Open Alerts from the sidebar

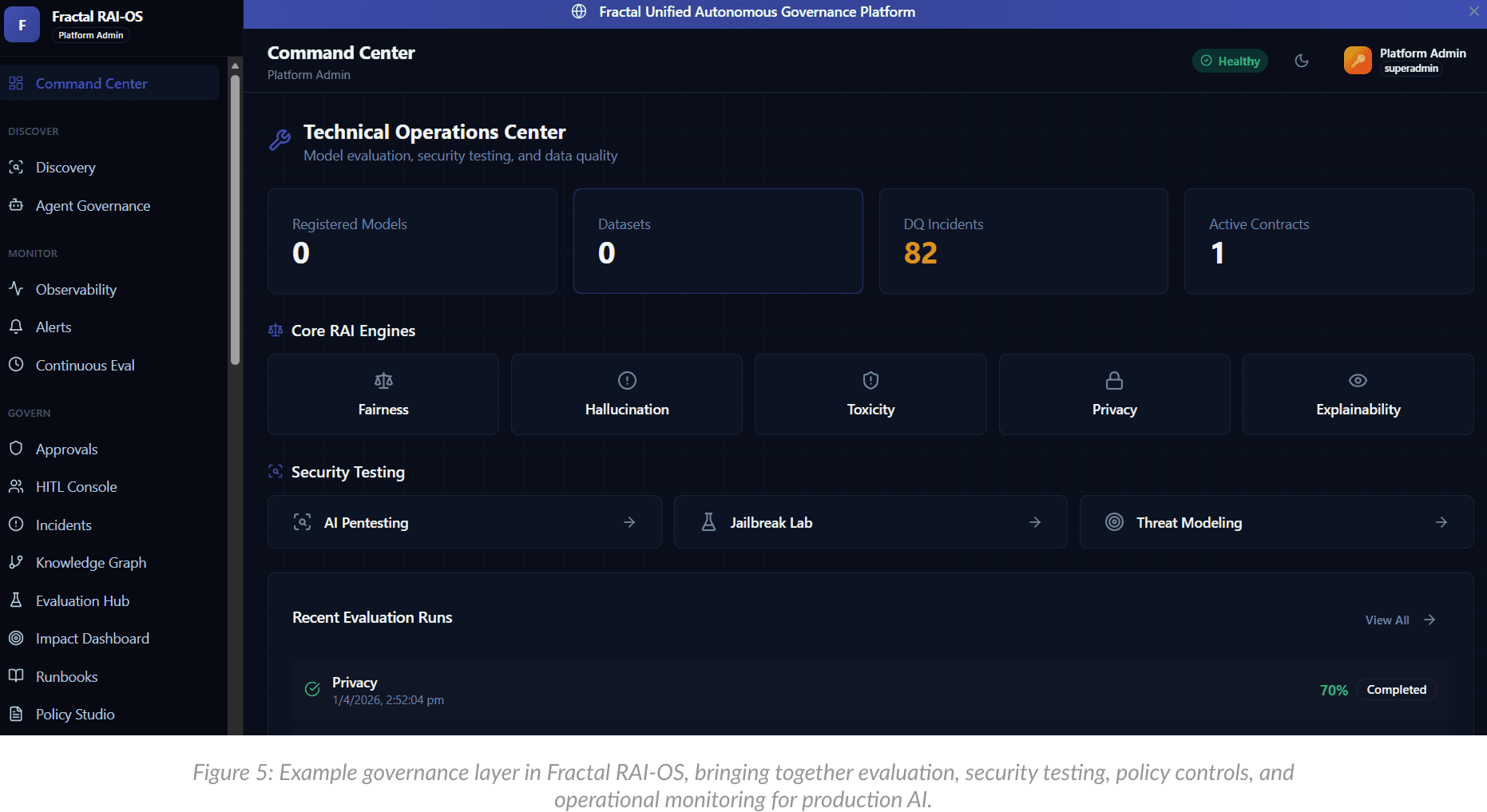point(110,327)
